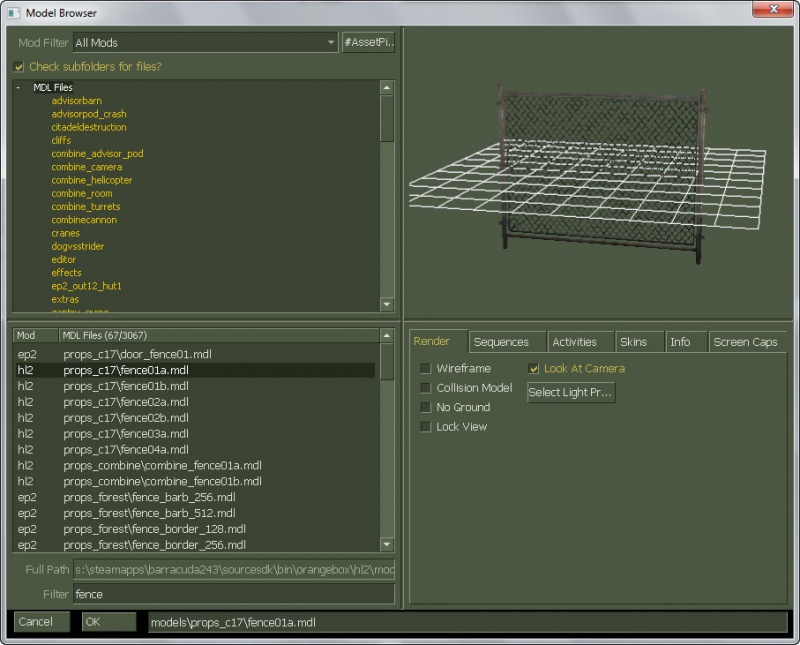Image resolution: width=800 pixels, height=645 pixels.
Task: Click the OK button
Action: pos(109,622)
